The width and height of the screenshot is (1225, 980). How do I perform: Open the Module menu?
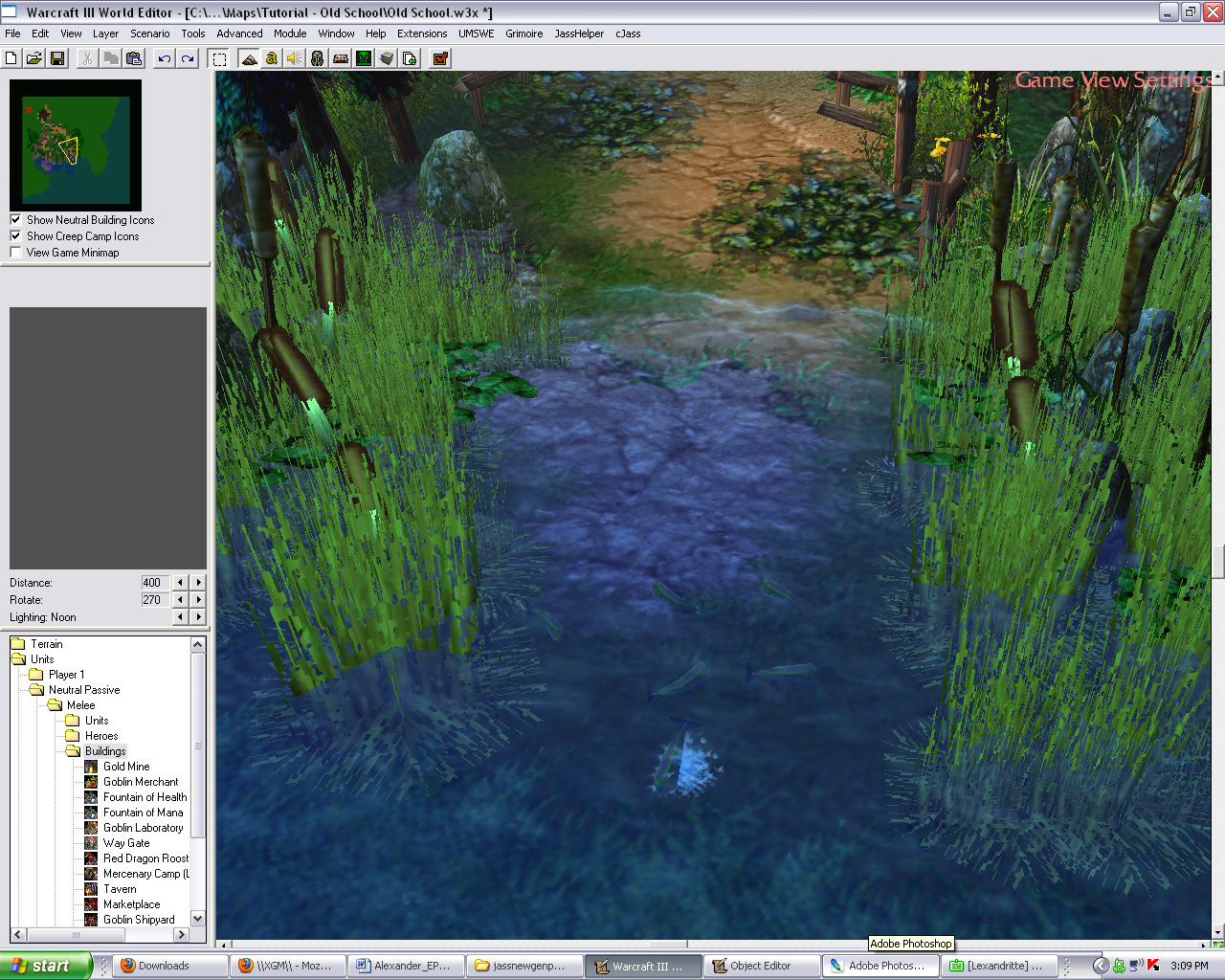point(290,33)
